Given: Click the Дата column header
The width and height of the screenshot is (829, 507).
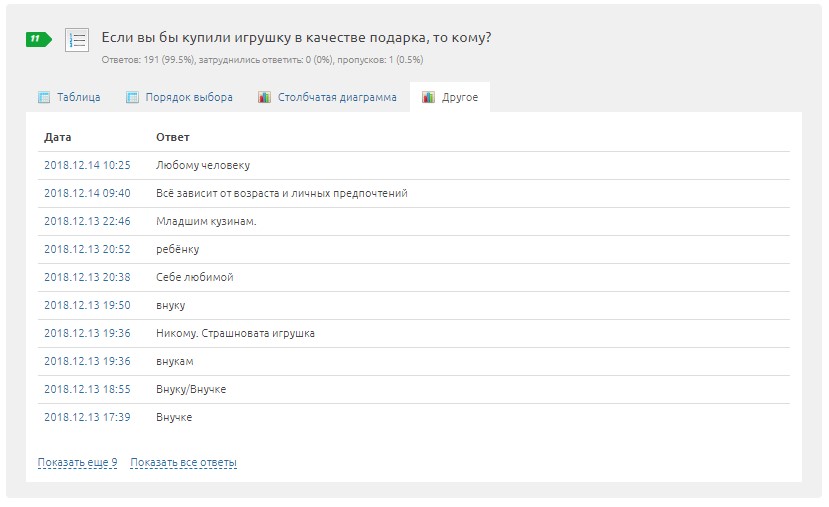Looking at the screenshot, I should 58,137.
